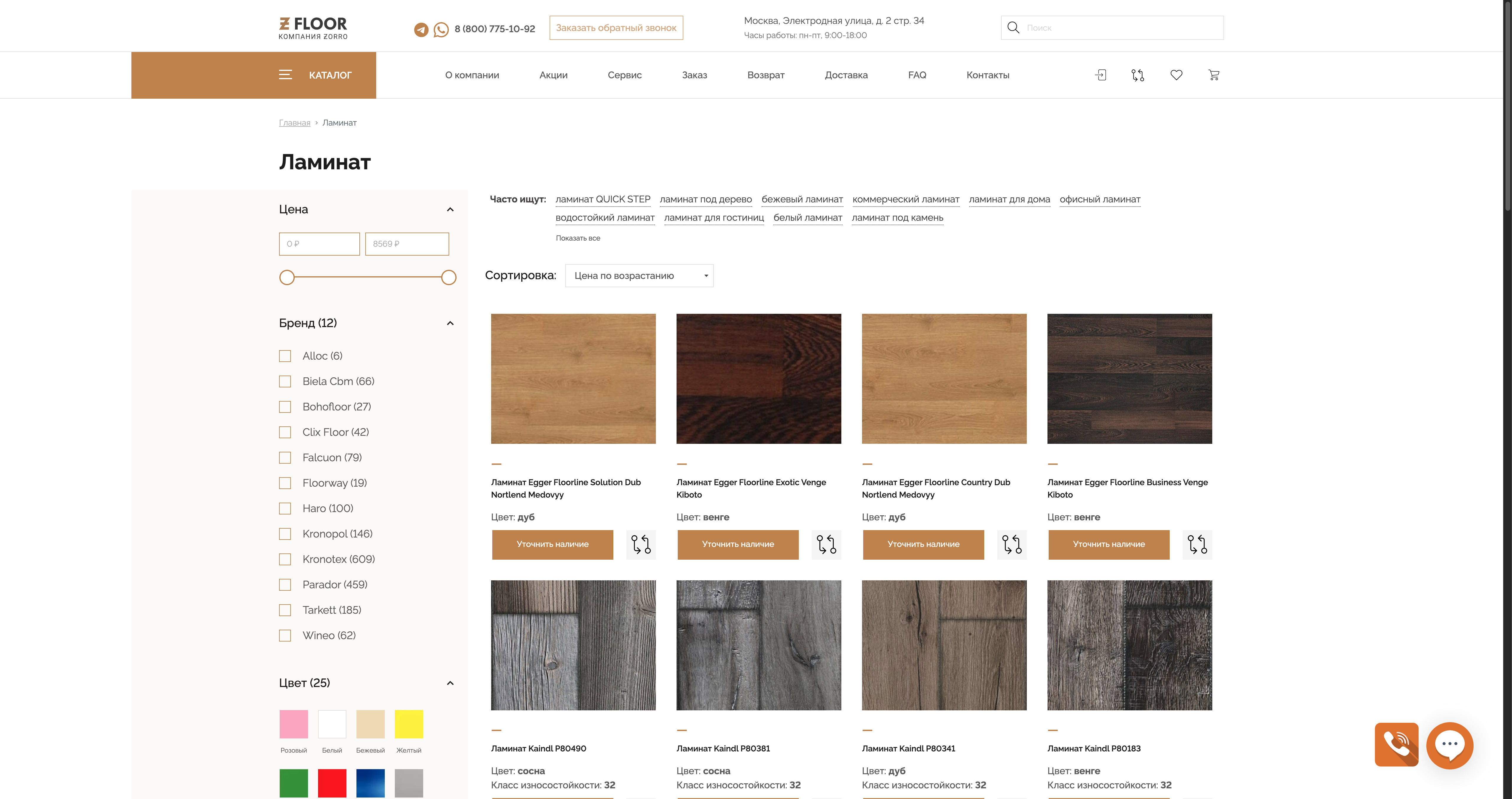Click the maximum price slider handle
1512x799 pixels.
pos(449,277)
